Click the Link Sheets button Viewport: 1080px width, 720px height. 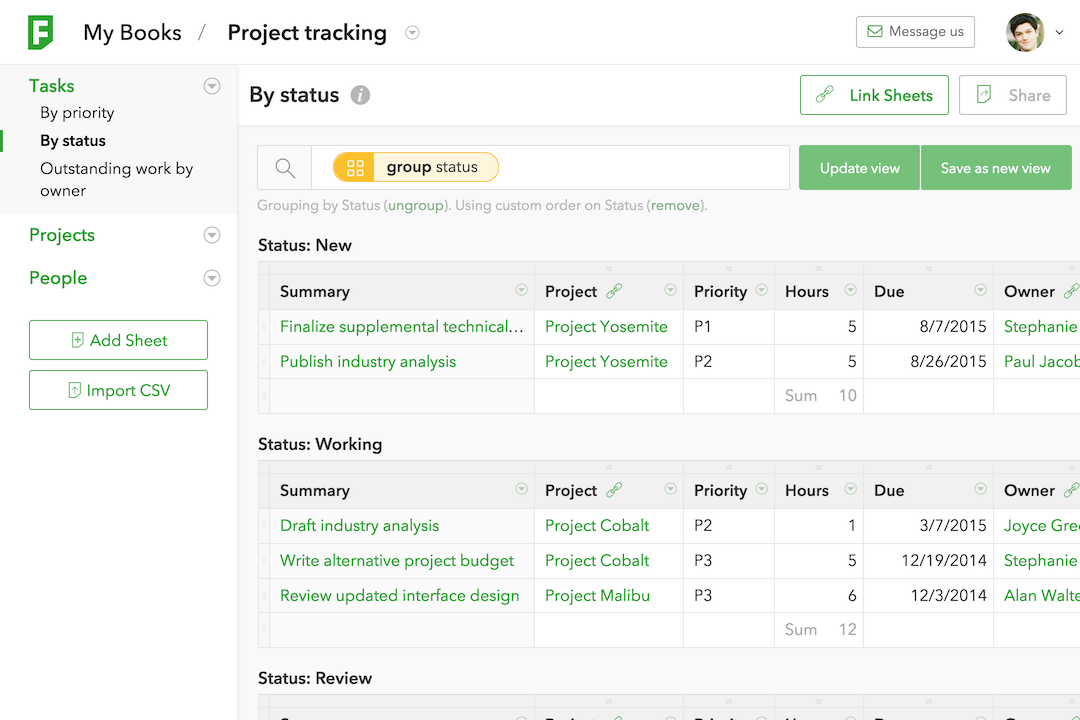pyautogui.click(x=874, y=95)
